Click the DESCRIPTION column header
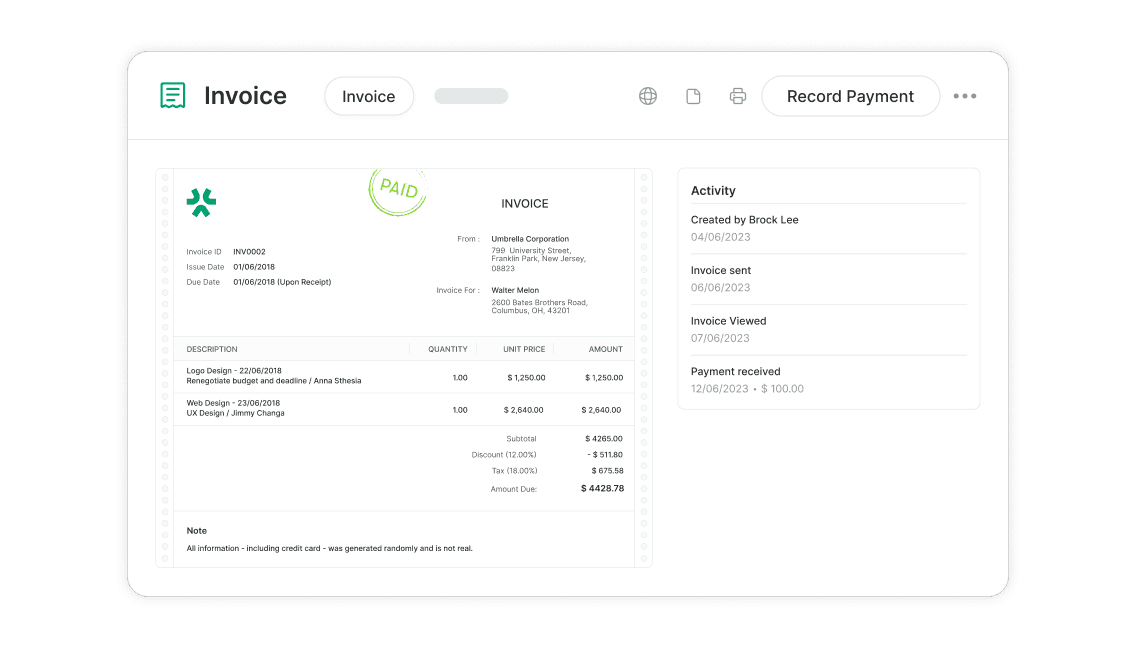 [x=212, y=349]
